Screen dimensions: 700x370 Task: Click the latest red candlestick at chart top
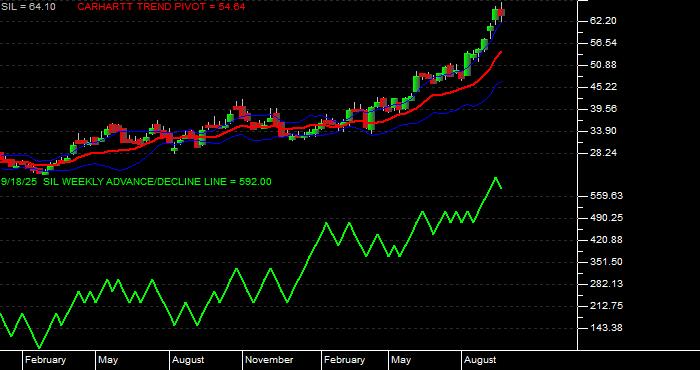click(501, 12)
